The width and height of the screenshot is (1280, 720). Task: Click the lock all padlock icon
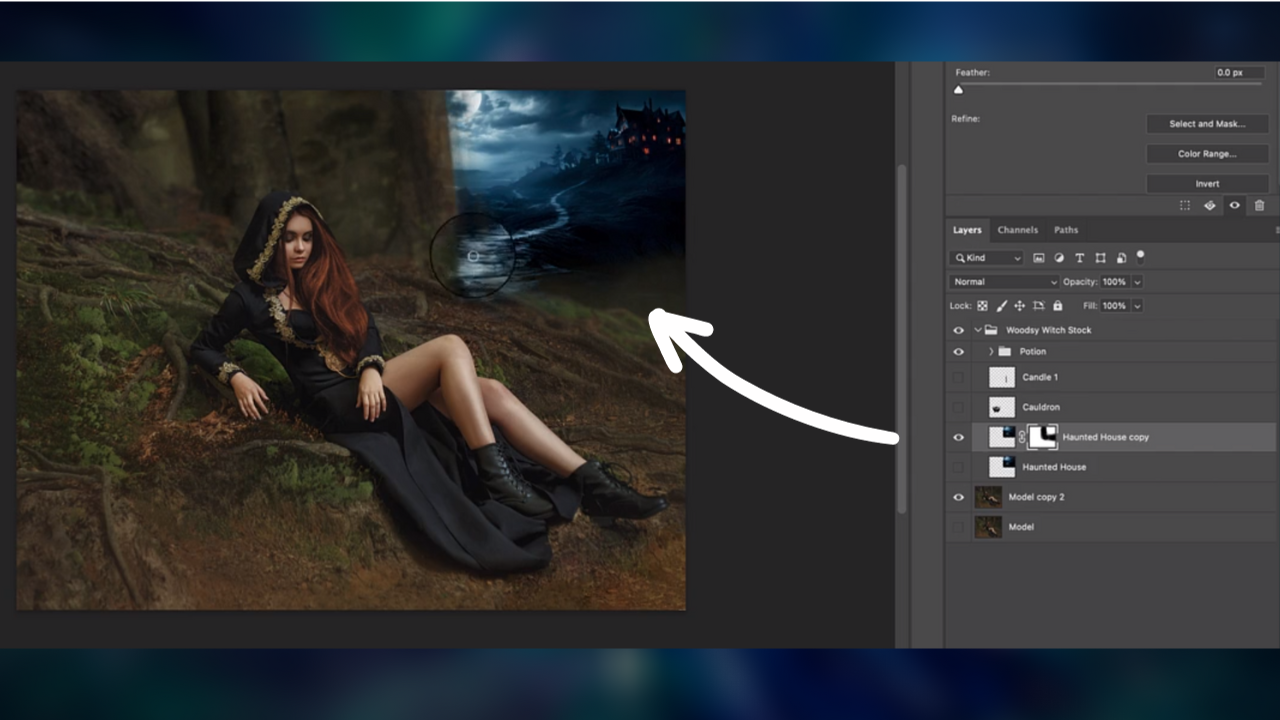1058,306
